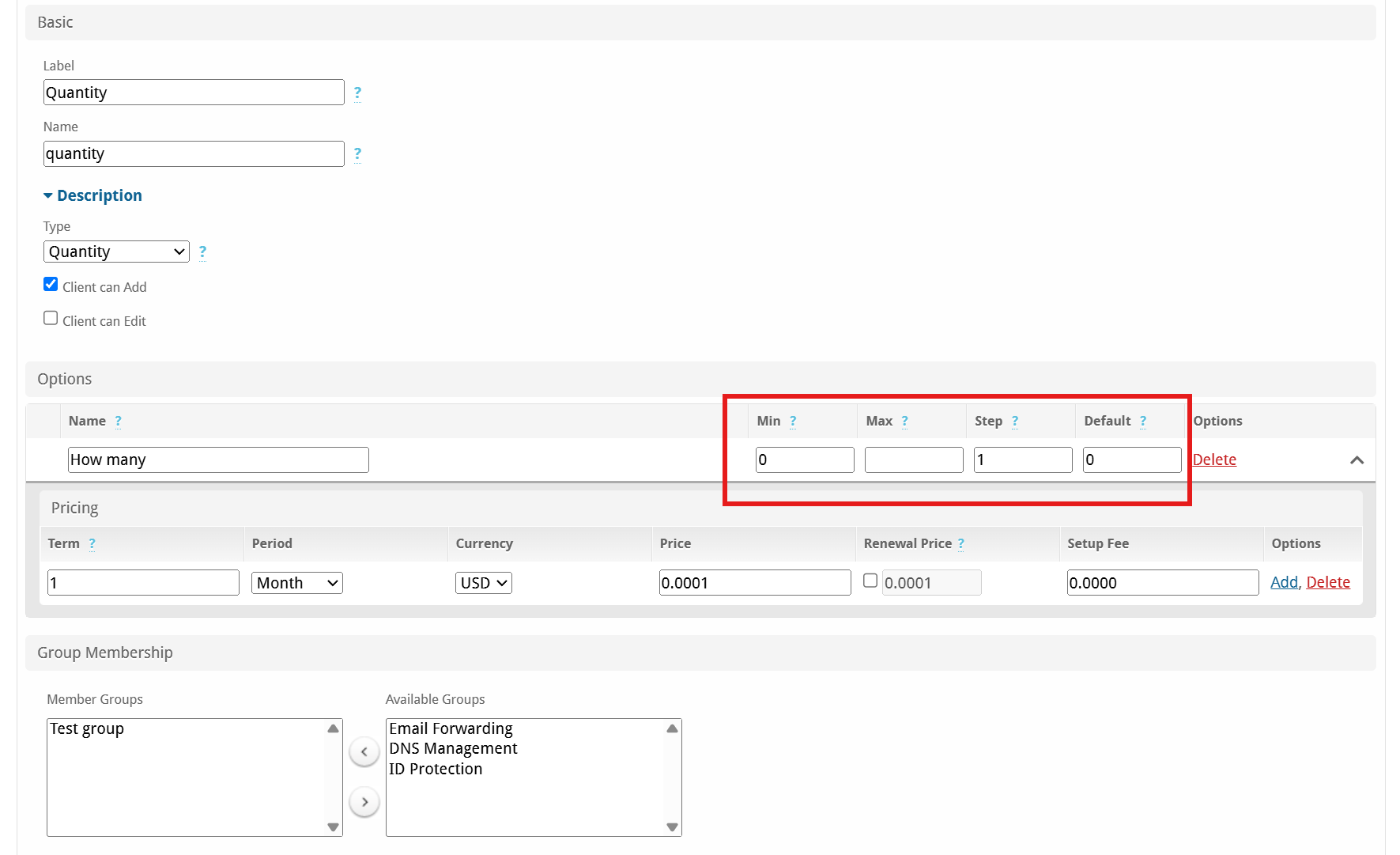Click the help icon beside Label field
Viewport: 1400px width, 855px height.
[x=357, y=93]
